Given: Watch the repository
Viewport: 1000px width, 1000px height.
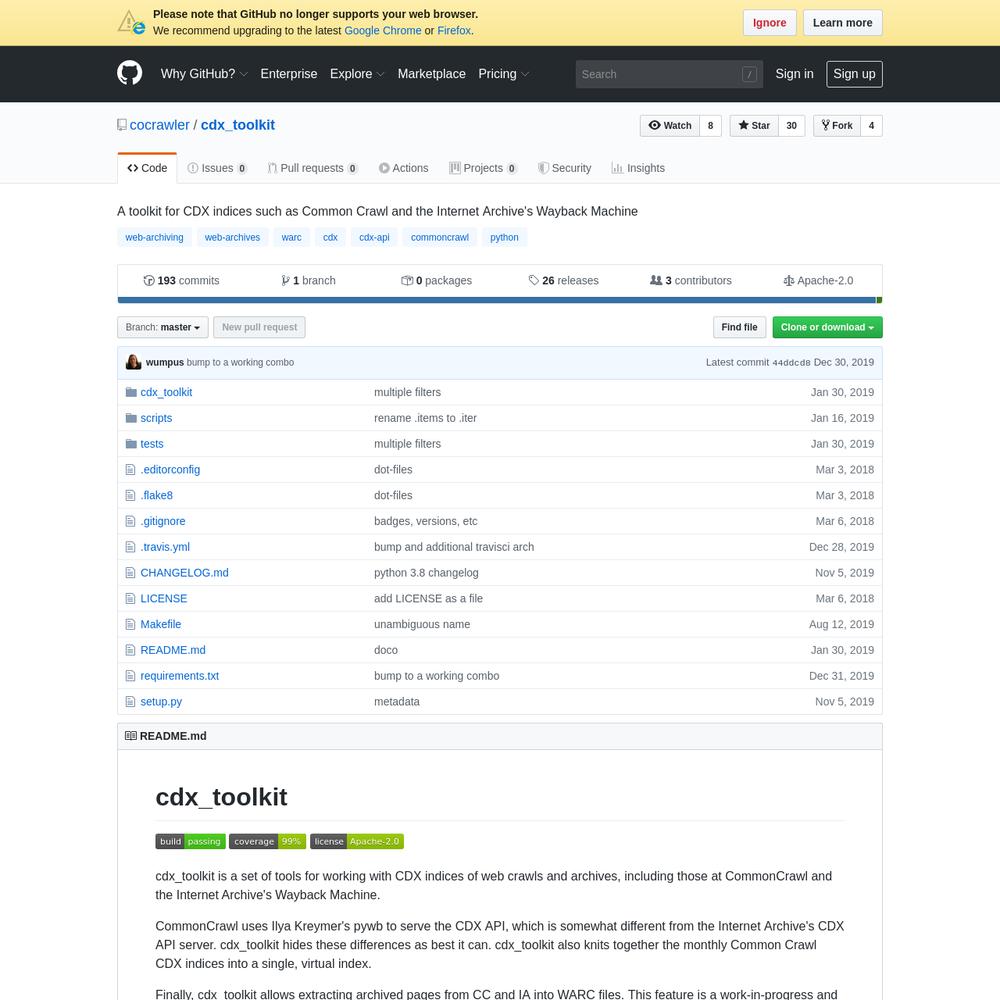Looking at the screenshot, I should tap(670, 126).
